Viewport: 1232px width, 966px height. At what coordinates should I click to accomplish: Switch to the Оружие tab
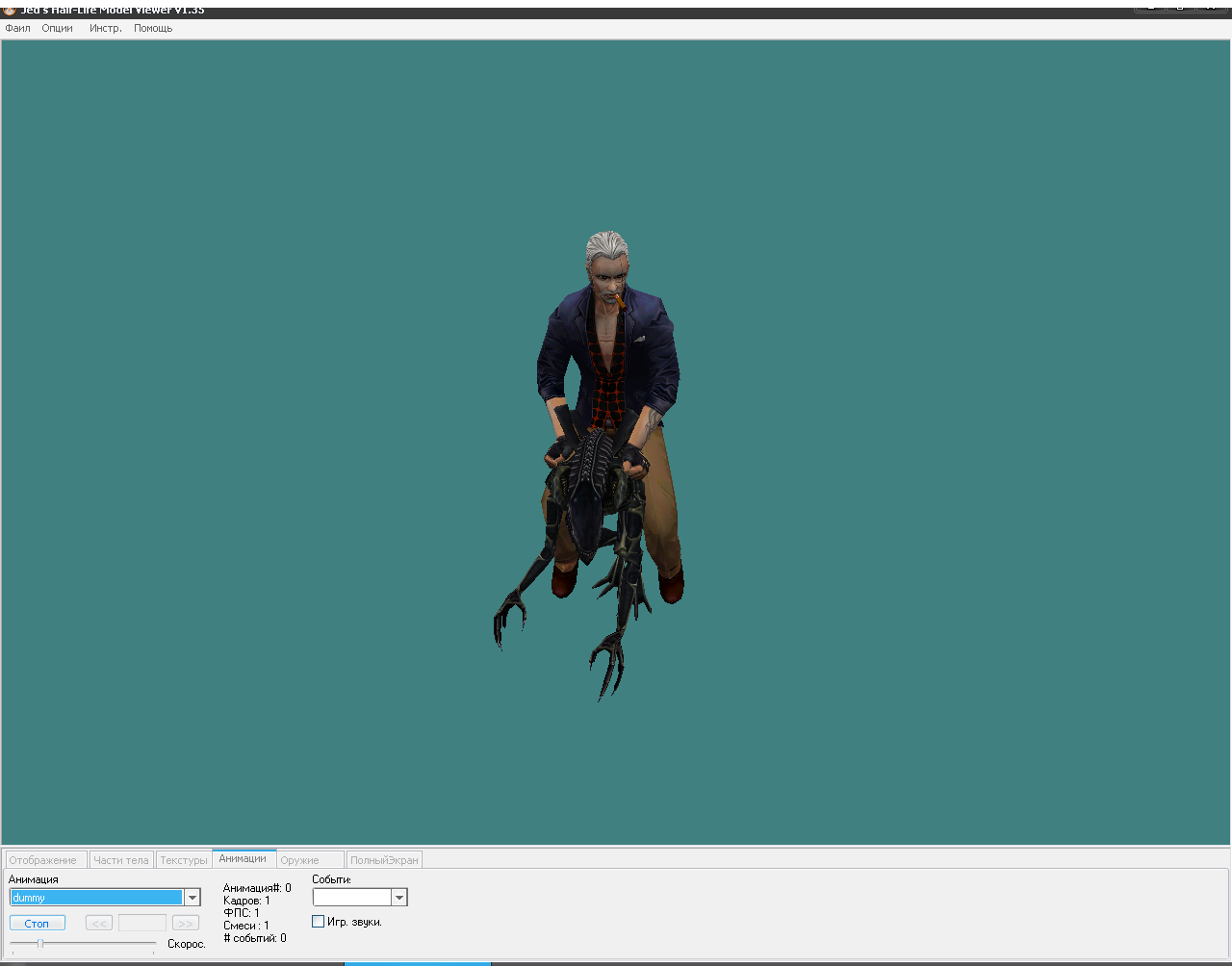[x=310, y=860]
